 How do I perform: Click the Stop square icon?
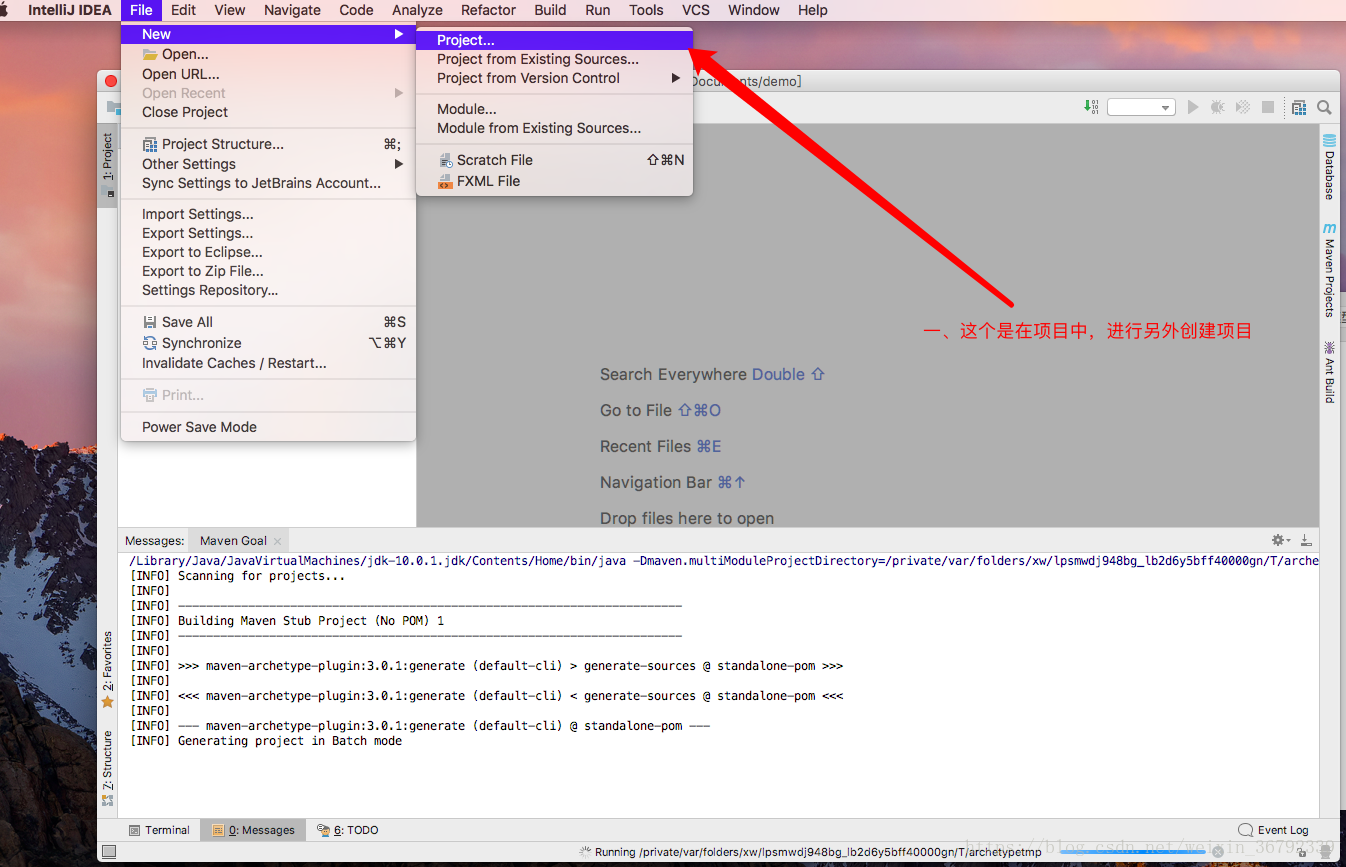(1268, 107)
